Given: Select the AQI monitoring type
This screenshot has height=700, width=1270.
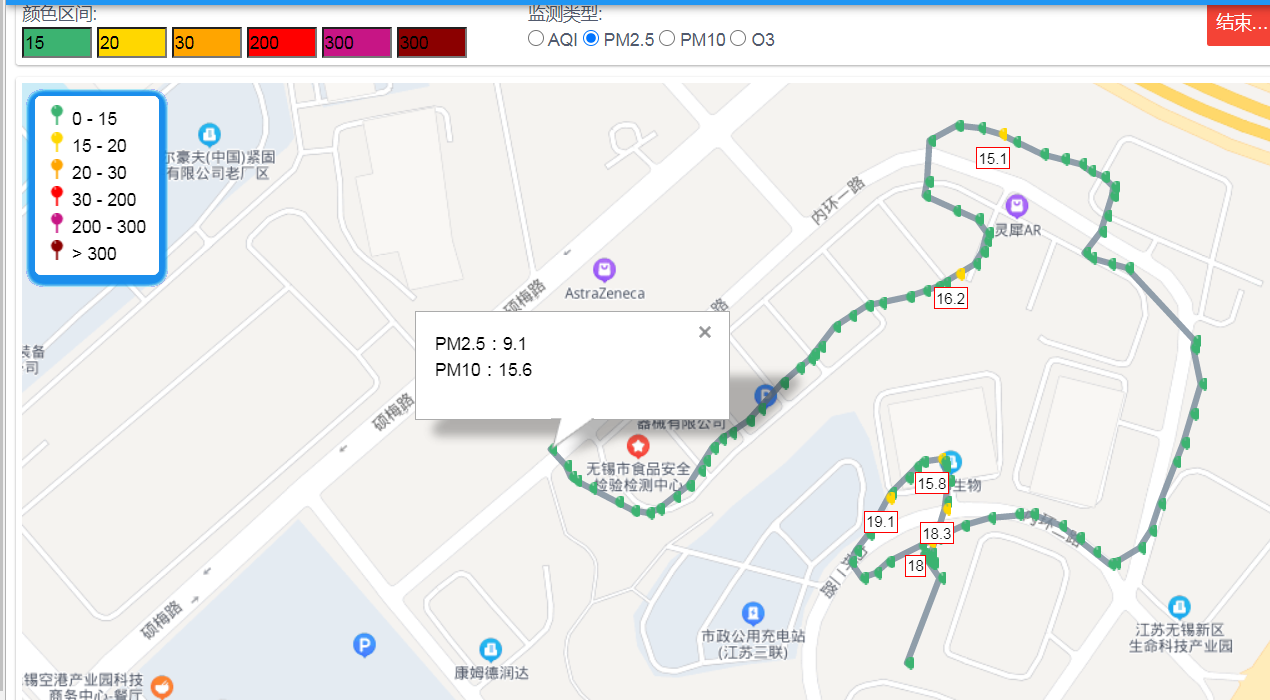Looking at the screenshot, I should tap(536, 39).
